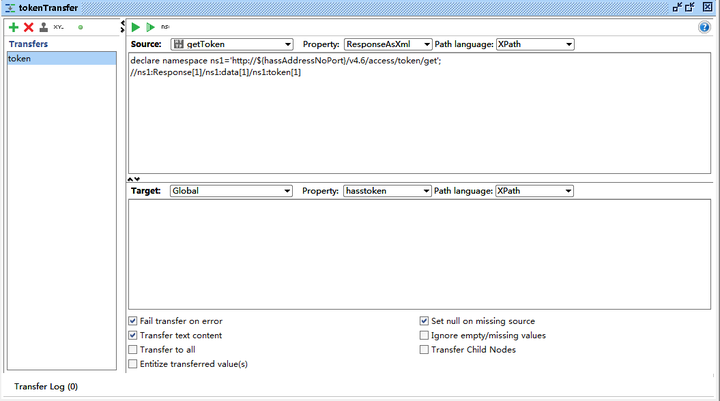Collapse the tokenTransfer window to icon

(677, 7)
